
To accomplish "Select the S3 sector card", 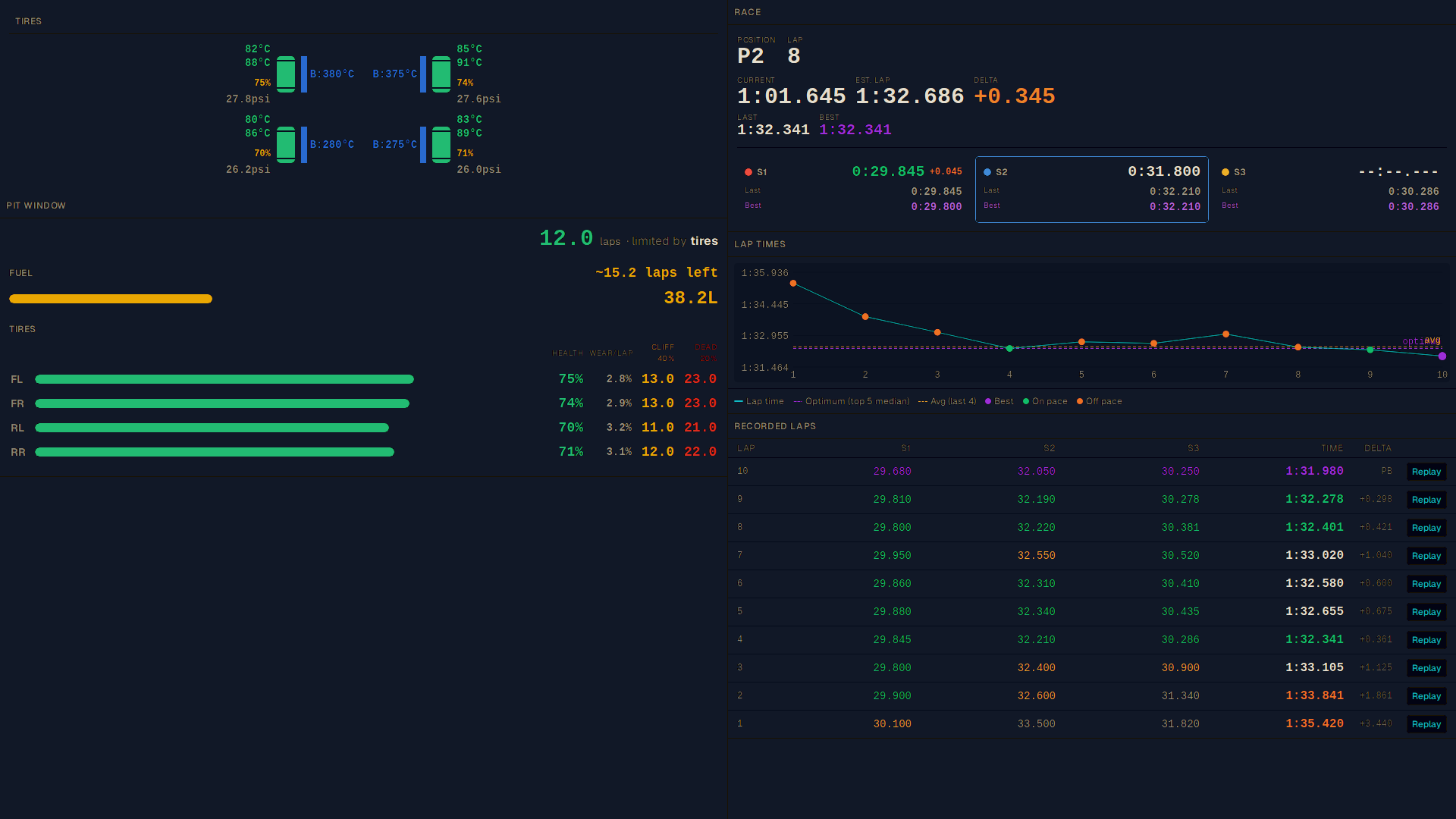I will [x=1330, y=190].
